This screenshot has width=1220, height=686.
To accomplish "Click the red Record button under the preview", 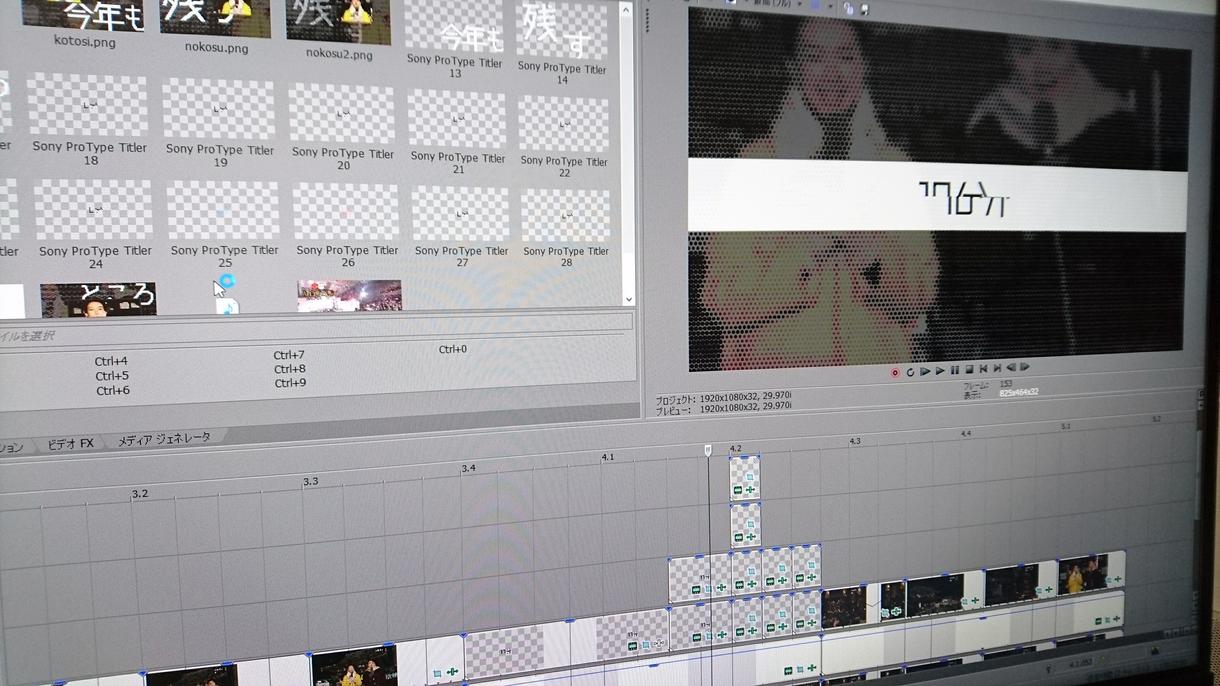I will click(895, 373).
